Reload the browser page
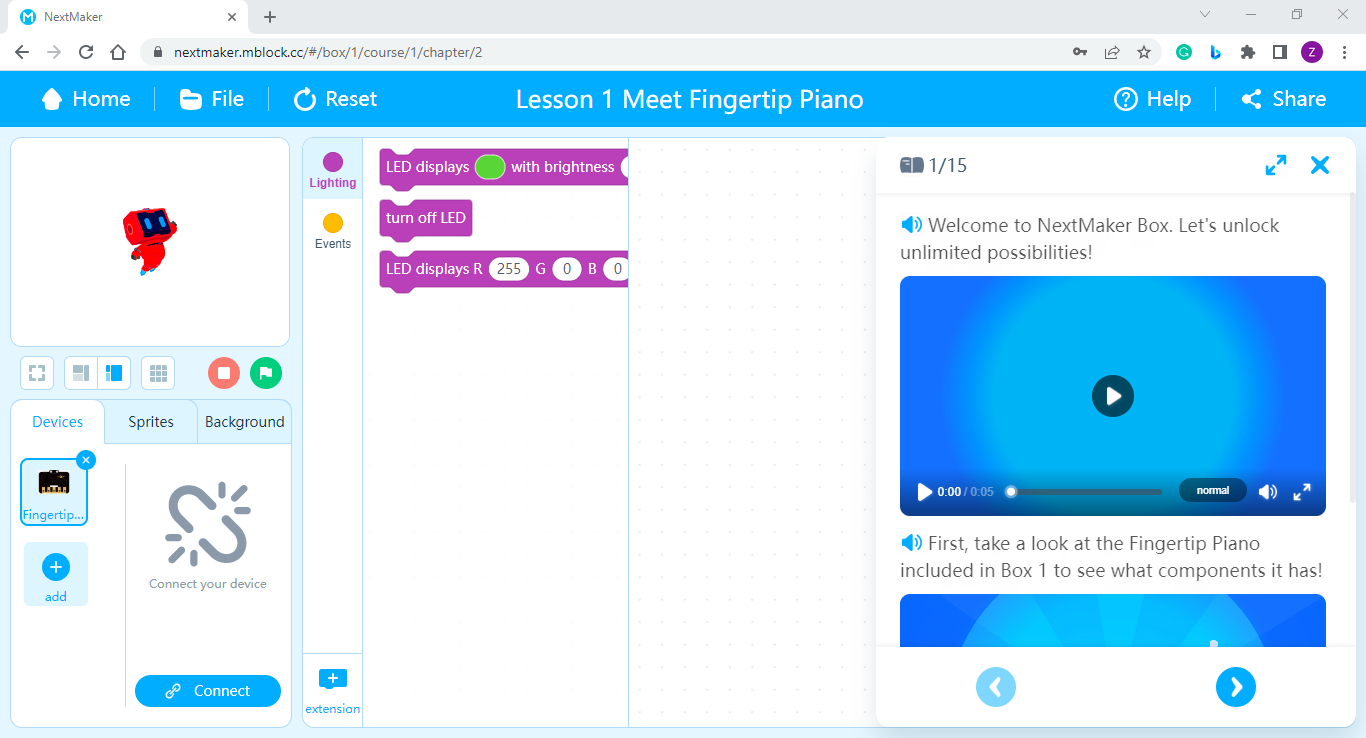Viewport: 1366px width, 738px height. [x=86, y=52]
